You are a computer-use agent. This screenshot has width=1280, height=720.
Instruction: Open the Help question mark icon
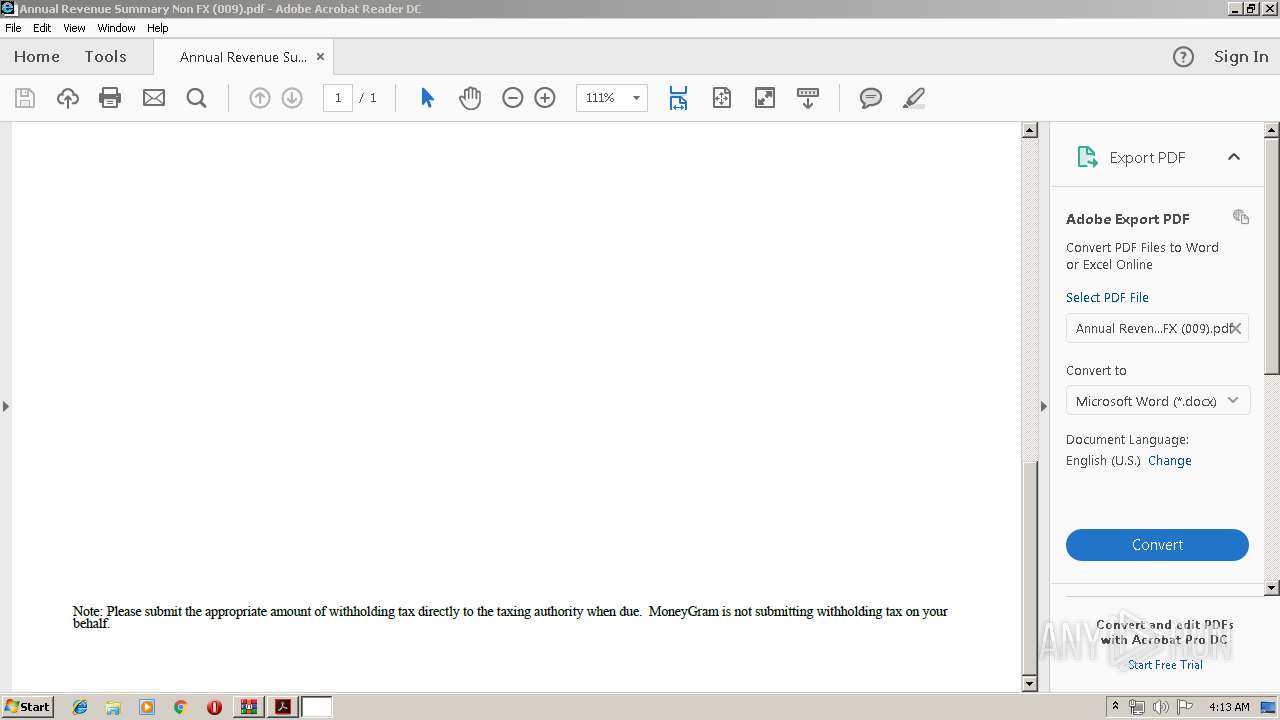[x=1183, y=57]
